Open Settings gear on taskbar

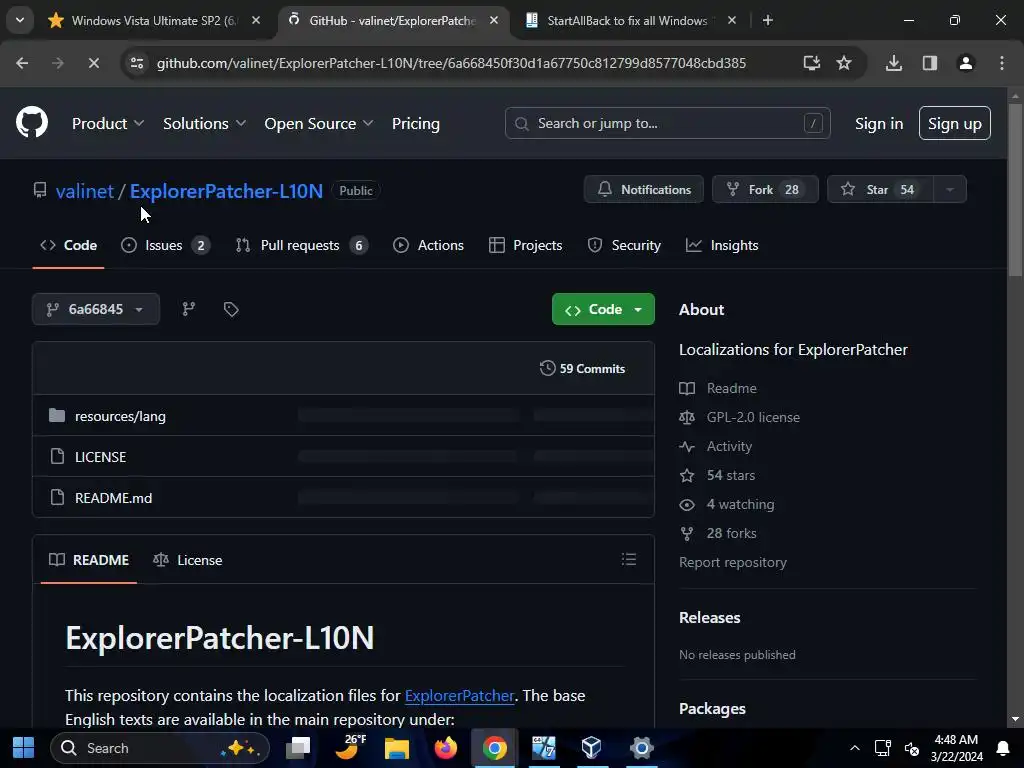(x=641, y=748)
